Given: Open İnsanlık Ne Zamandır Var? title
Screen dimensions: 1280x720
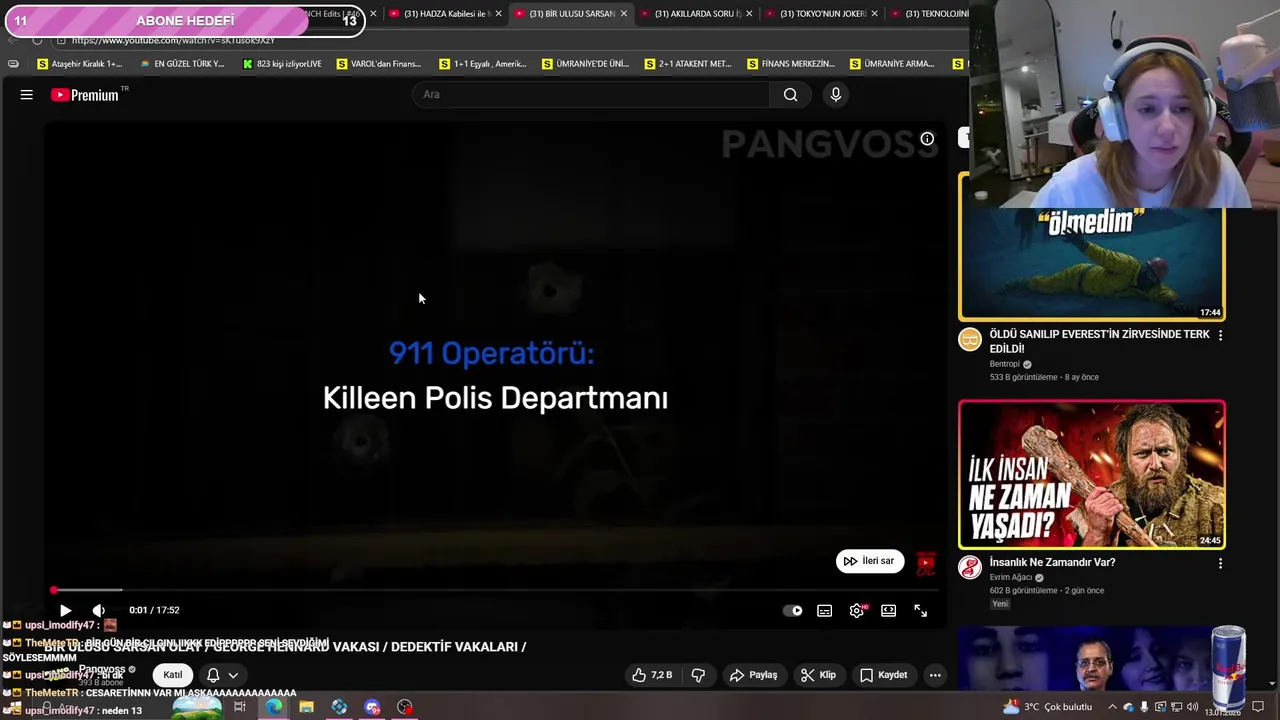Looking at the screenshot, I should 1052,562.
